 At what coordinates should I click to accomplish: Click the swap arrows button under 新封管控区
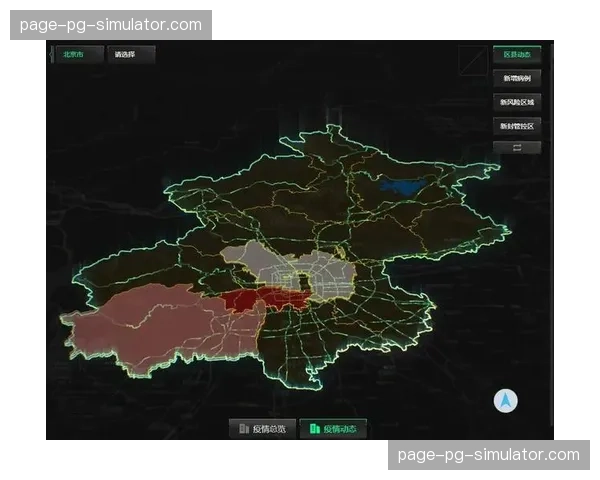pos(517,147)
